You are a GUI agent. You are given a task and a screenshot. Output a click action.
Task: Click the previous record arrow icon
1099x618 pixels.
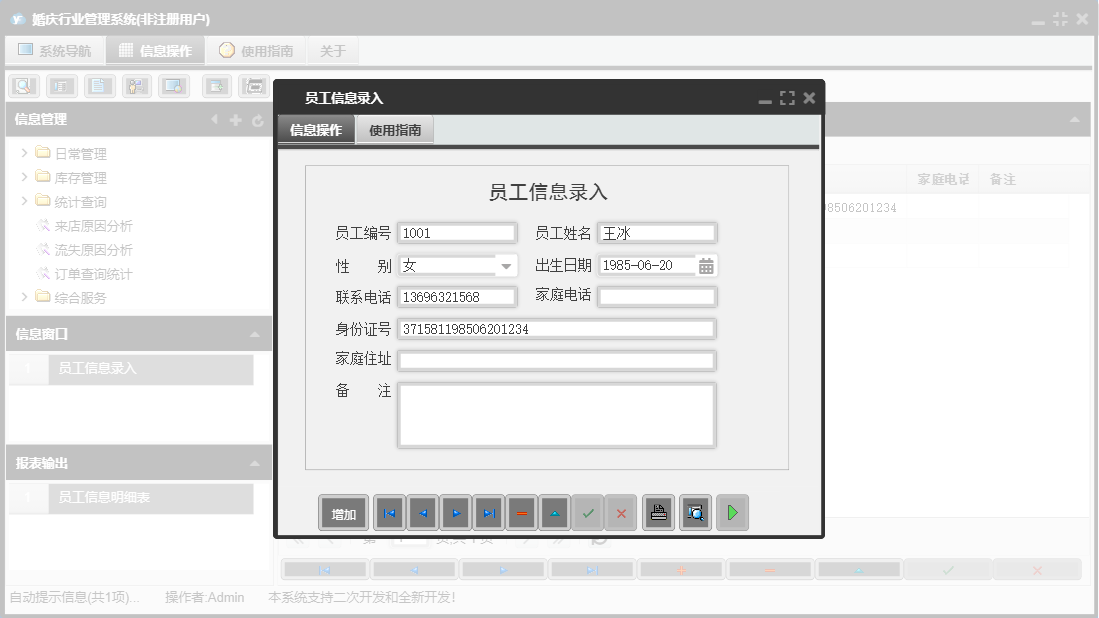tap(423, 512)
